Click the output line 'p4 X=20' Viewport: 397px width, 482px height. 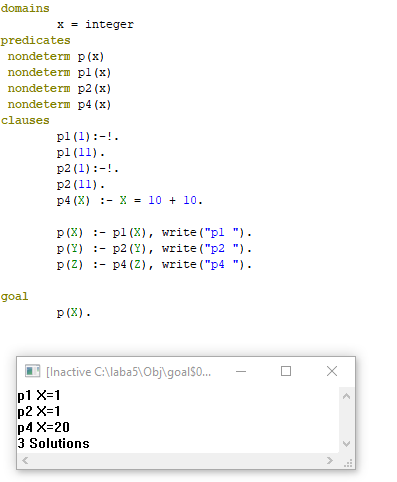pyautogui.click(x=44, y=427)
